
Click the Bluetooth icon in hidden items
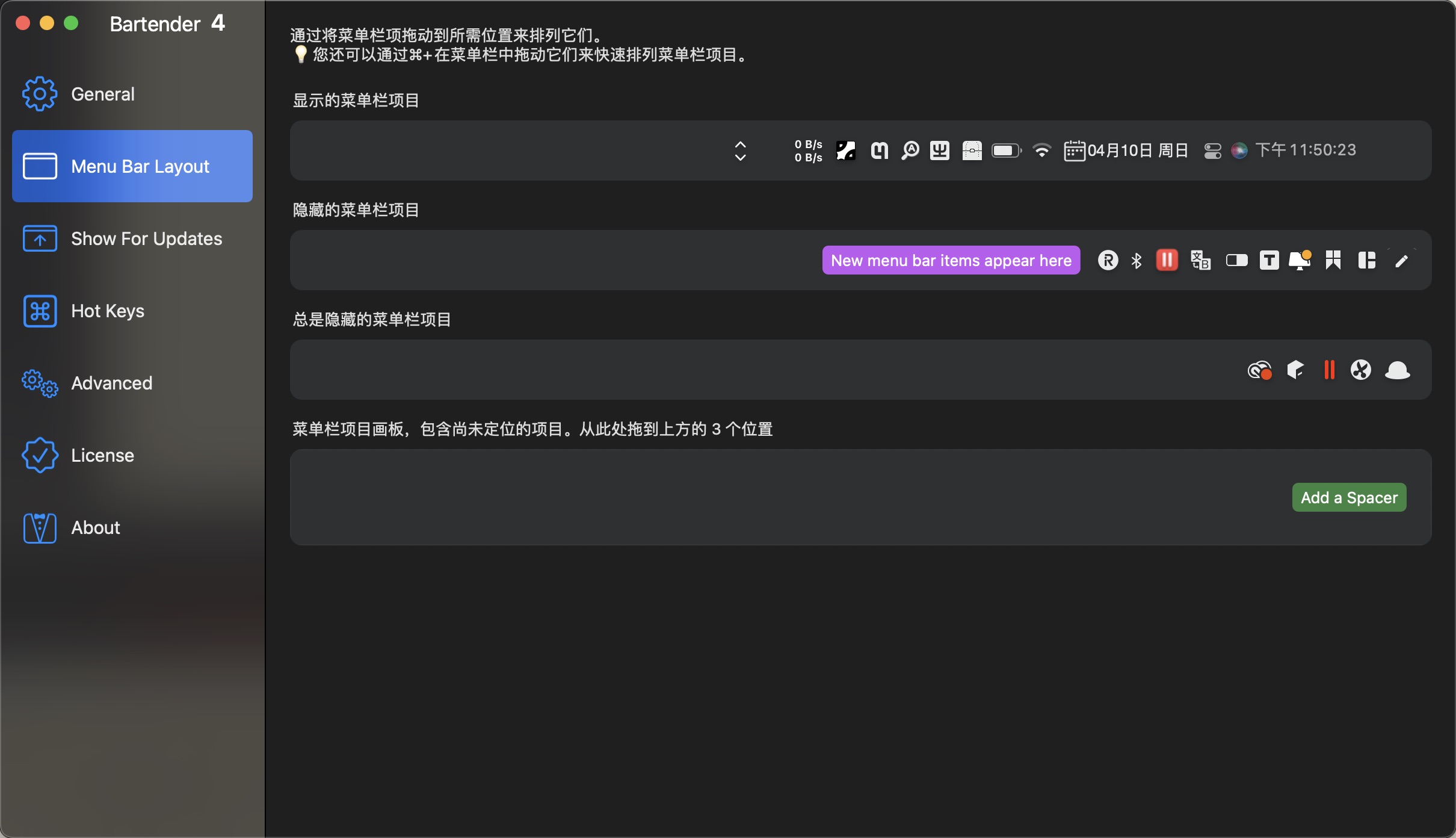click(x=1137, y=261)
